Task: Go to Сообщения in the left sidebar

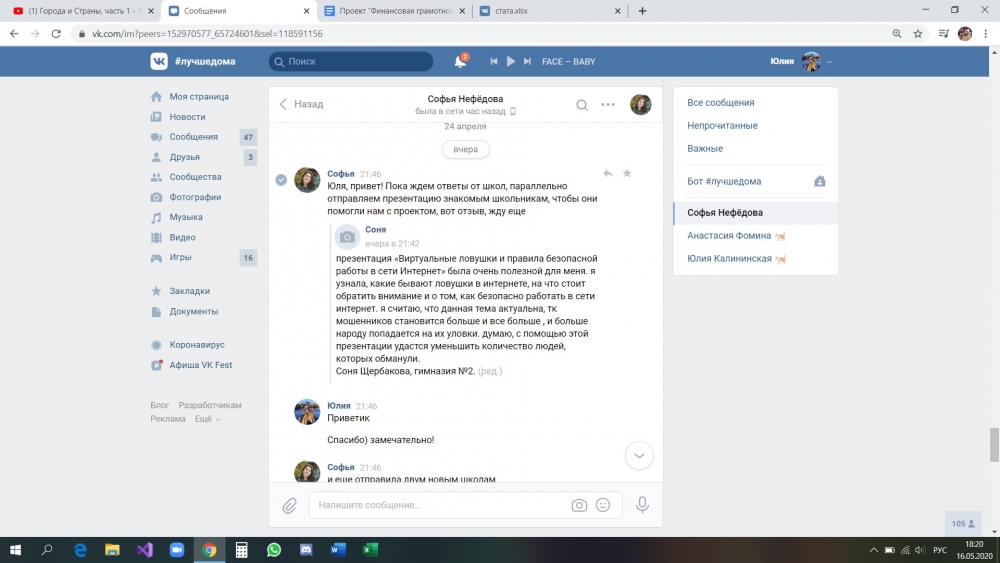Action: click(193, 136)
